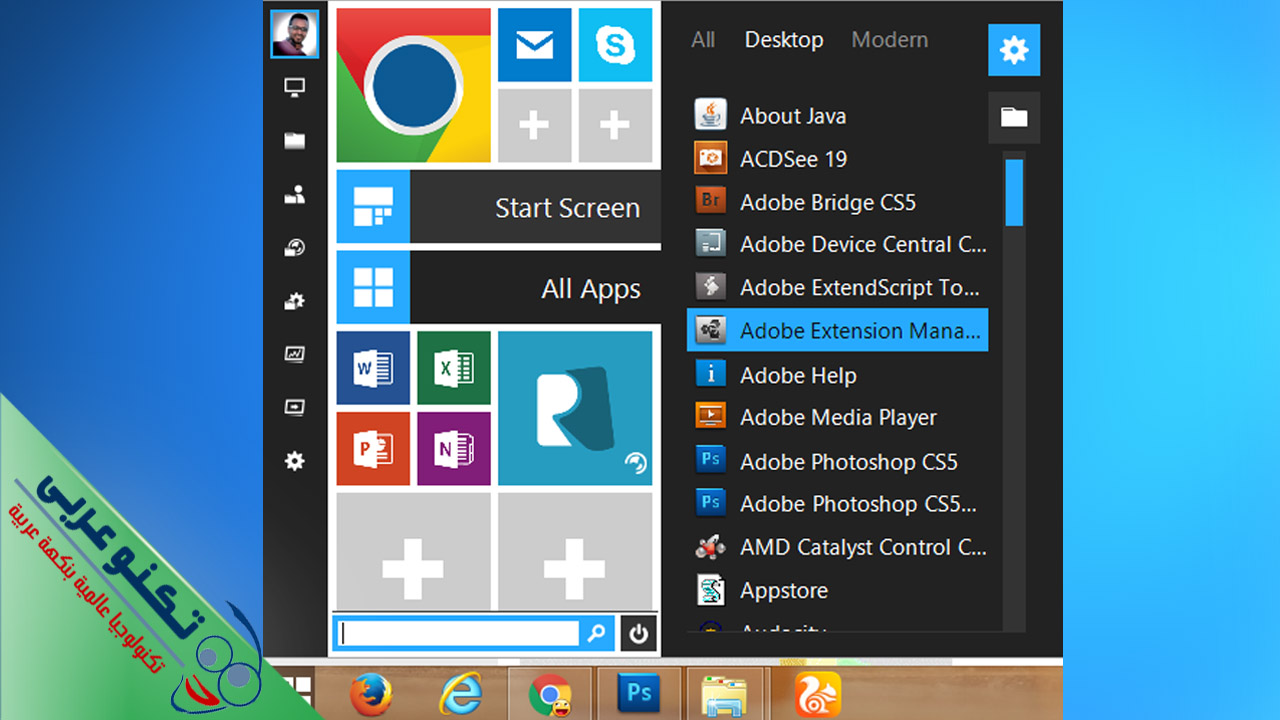Viewport: 1280px width, 720px height.
Task: Click the search text field
Action: click(x=459, y=633)
